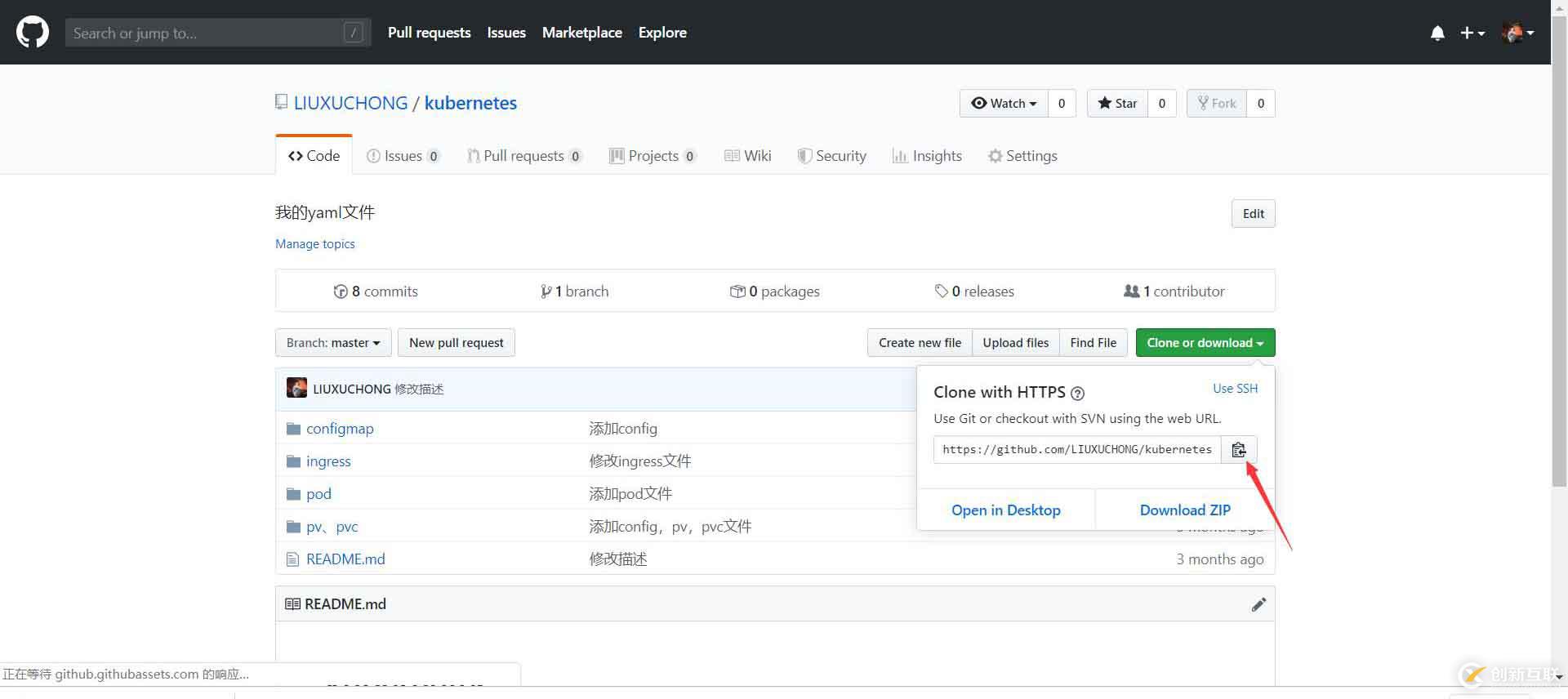Viewport: 1568px width, 699px height.
Task: Toggle Watch for this repository
Action: pyautogui.click(x=1004, y=104)
